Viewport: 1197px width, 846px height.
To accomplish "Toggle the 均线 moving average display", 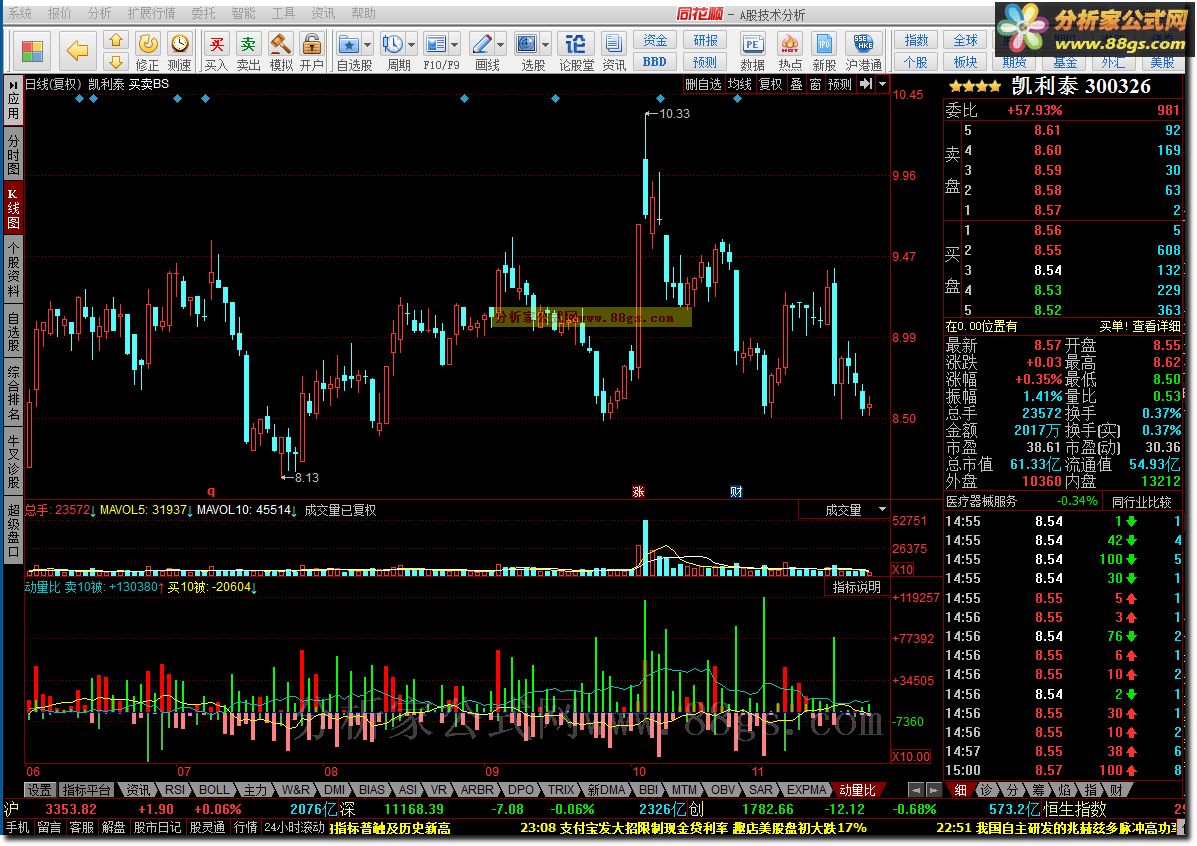I will [x=739, y=84].
